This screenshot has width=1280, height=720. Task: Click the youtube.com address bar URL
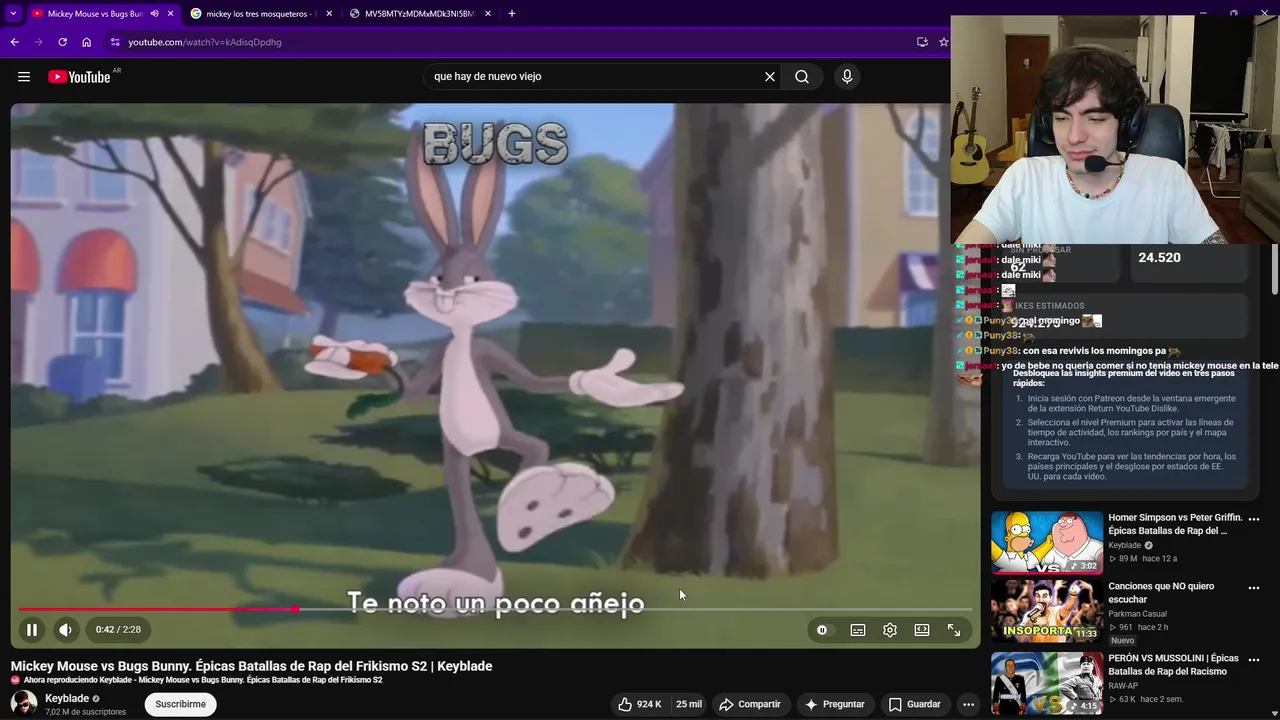click(x=205, y=42)
